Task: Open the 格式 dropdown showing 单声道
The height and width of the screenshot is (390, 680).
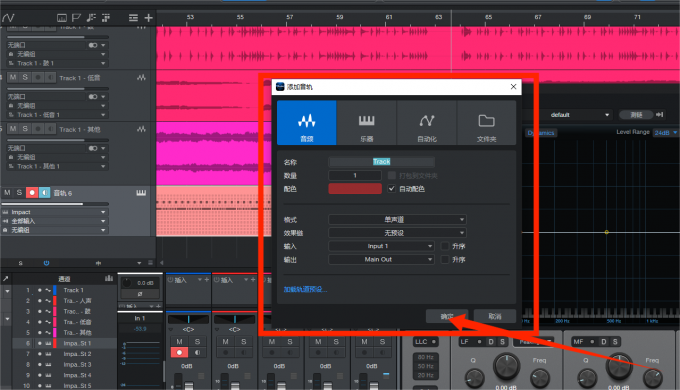Action: 397,220
